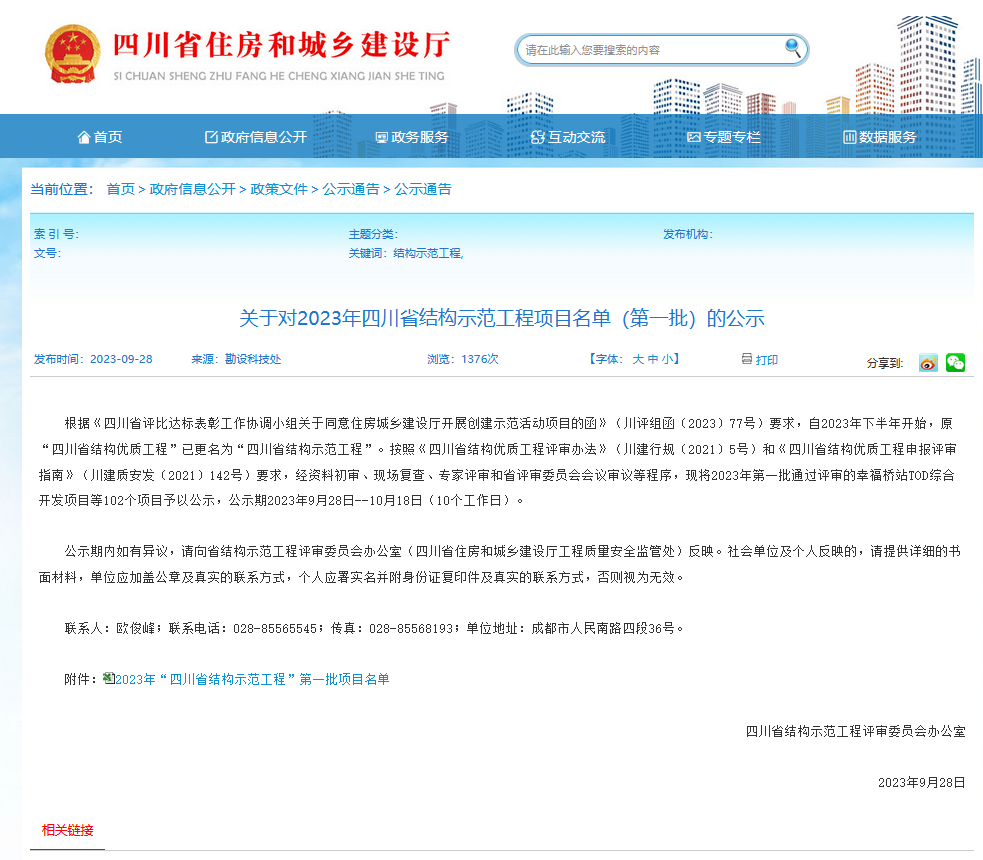This screenshot has height=860, width=983.
Task: Click the search magnifier icon
Action: tap(792, 48)
